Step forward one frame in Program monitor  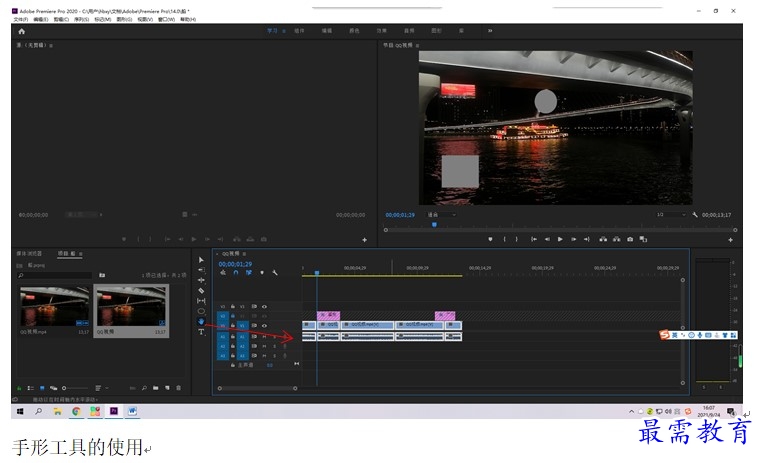[x=573, y=239]
